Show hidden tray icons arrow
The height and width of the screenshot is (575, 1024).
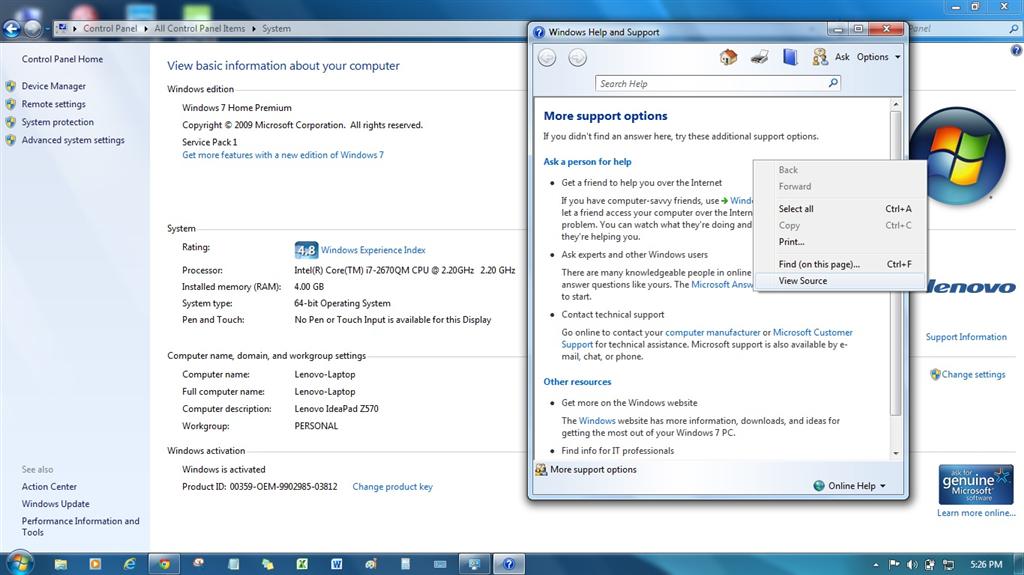tap(876, 565)
